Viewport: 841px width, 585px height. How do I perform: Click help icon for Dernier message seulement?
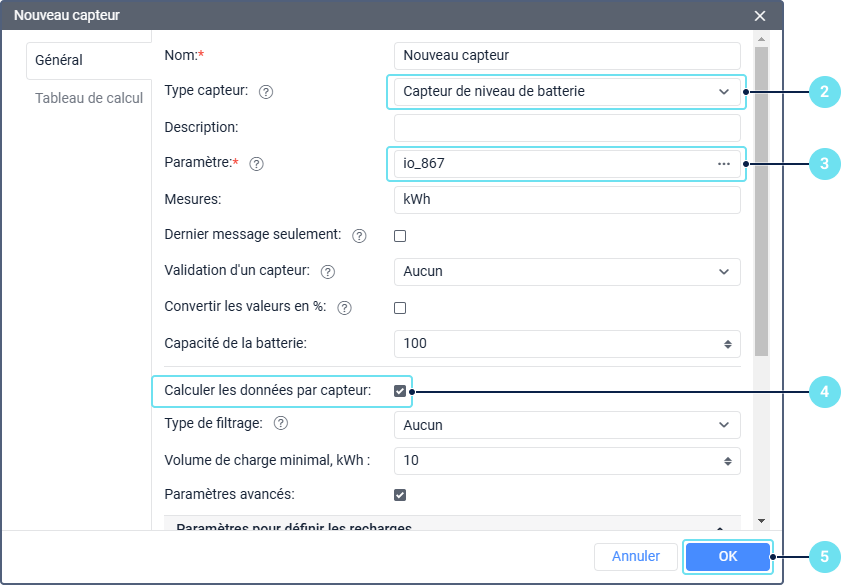click(360, 236)
